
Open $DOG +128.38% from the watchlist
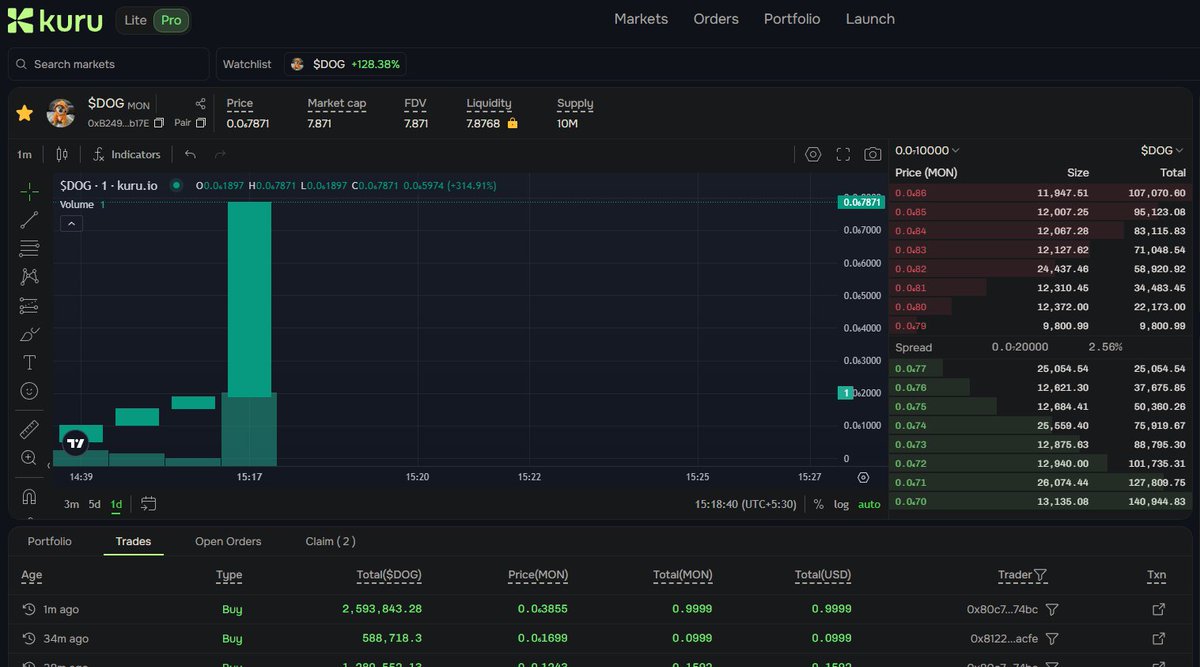[345, 64]
